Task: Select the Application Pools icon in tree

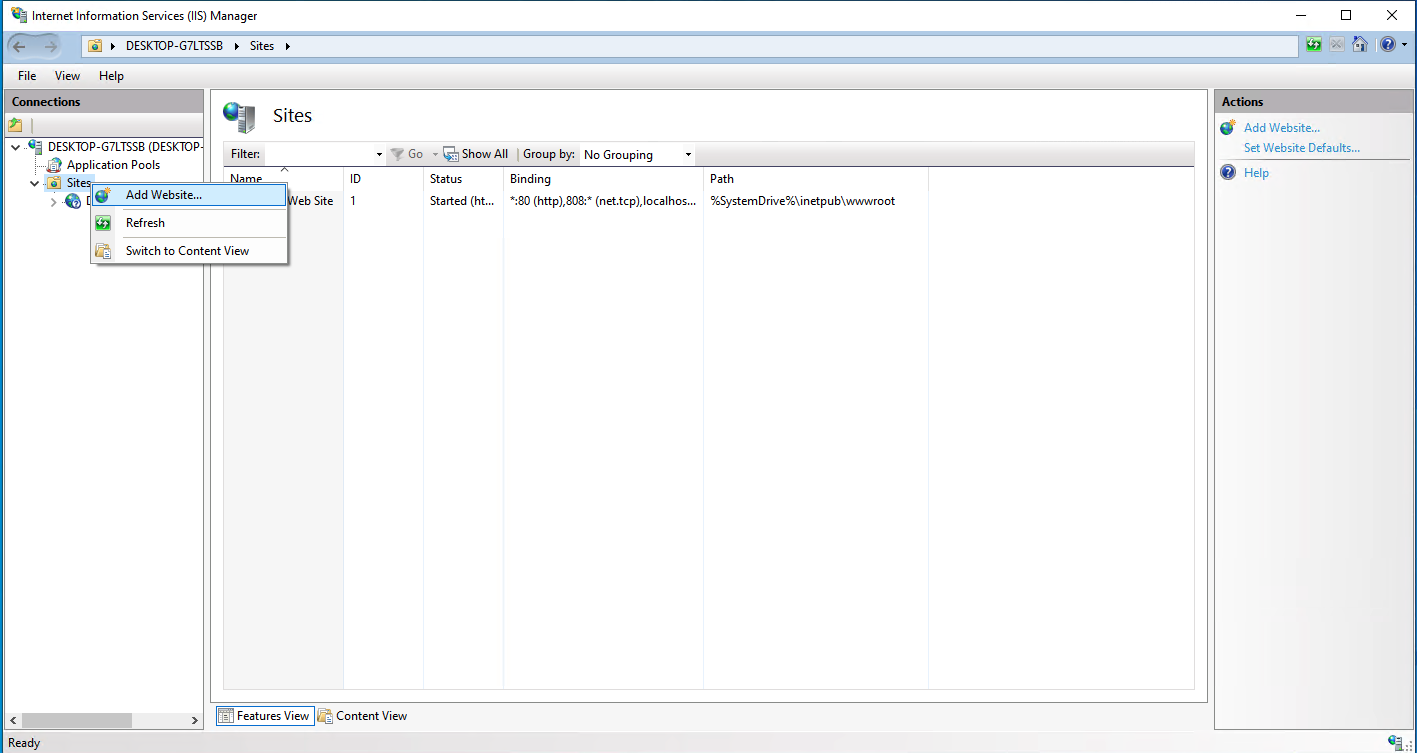Action: pos(56,165)
